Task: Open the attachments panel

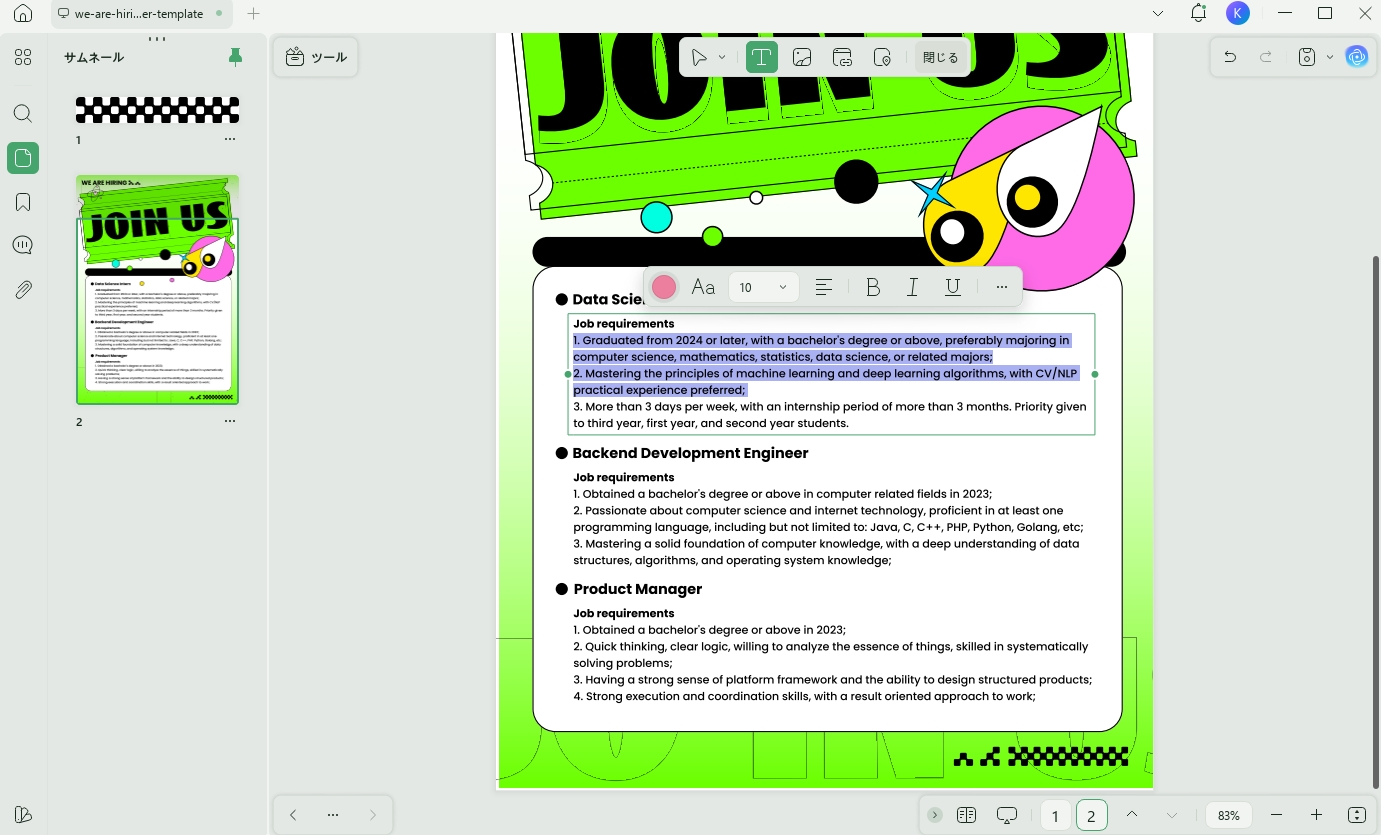Action: click(x=23, y=290)
